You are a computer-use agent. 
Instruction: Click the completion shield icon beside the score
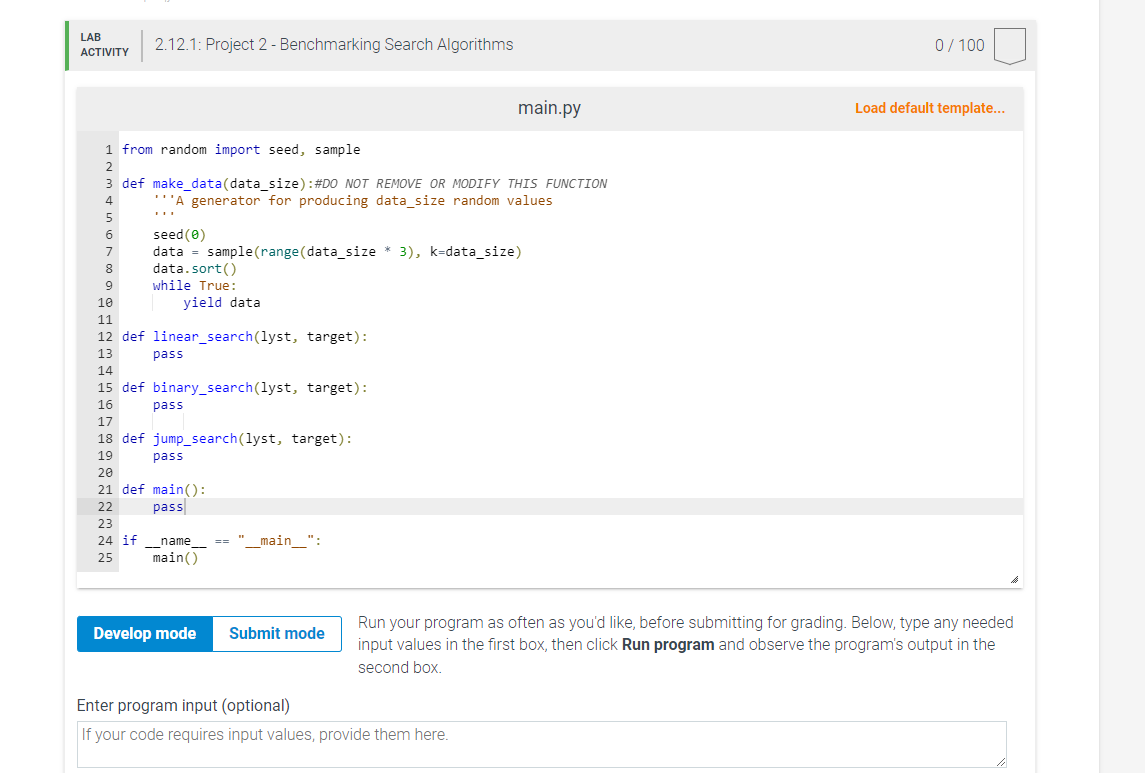1009,44
